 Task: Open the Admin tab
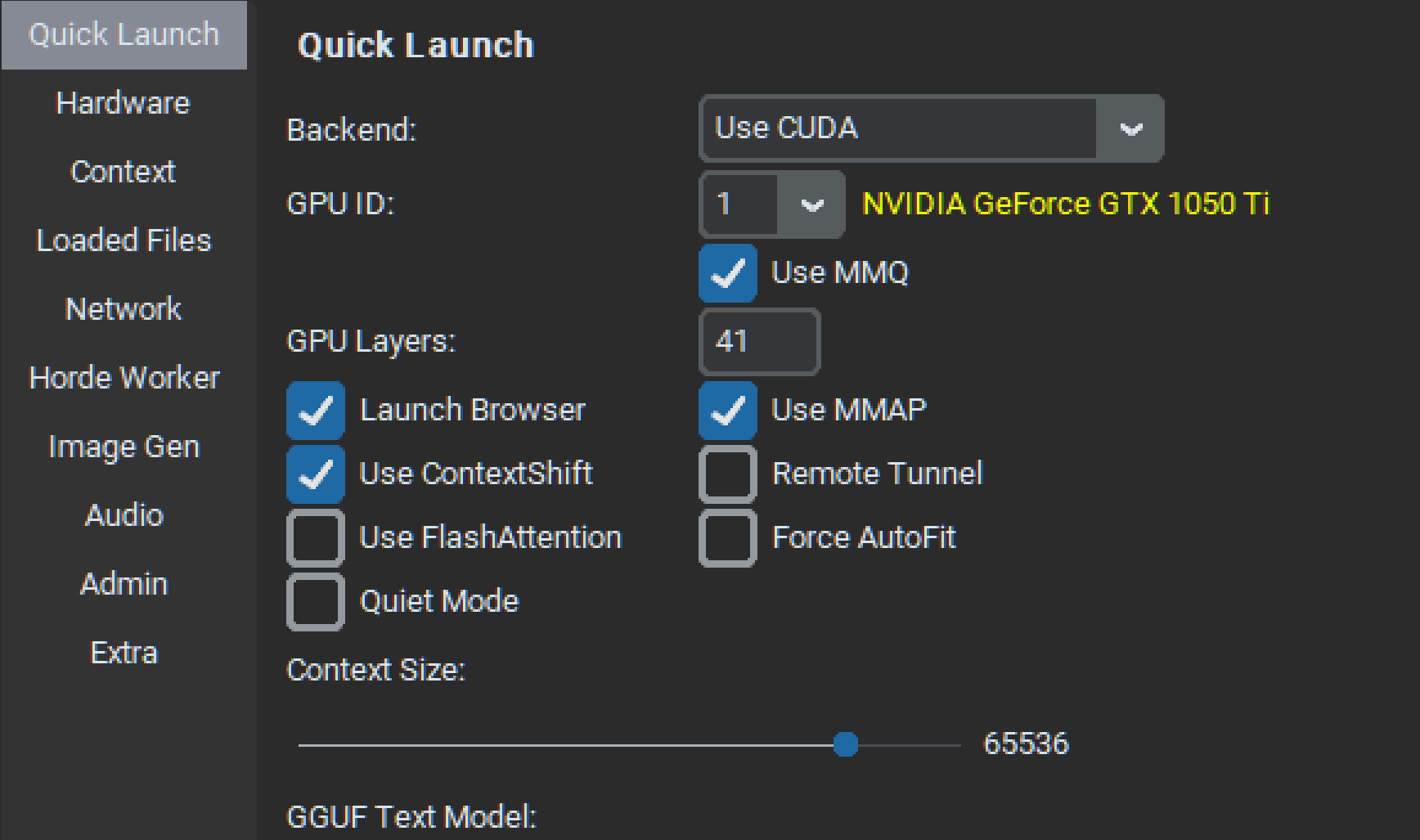(124, 585)
